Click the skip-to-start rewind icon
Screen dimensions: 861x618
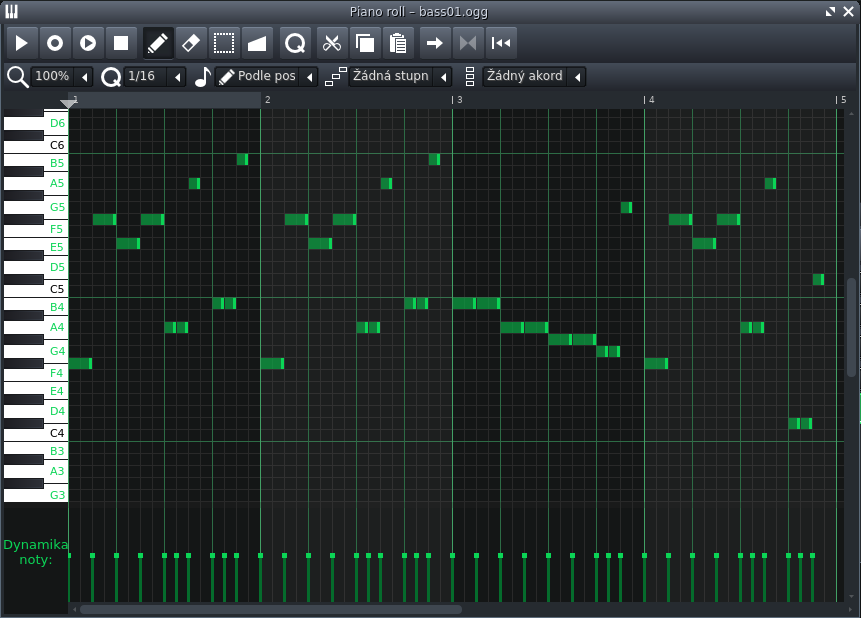[x=501, y=43]
